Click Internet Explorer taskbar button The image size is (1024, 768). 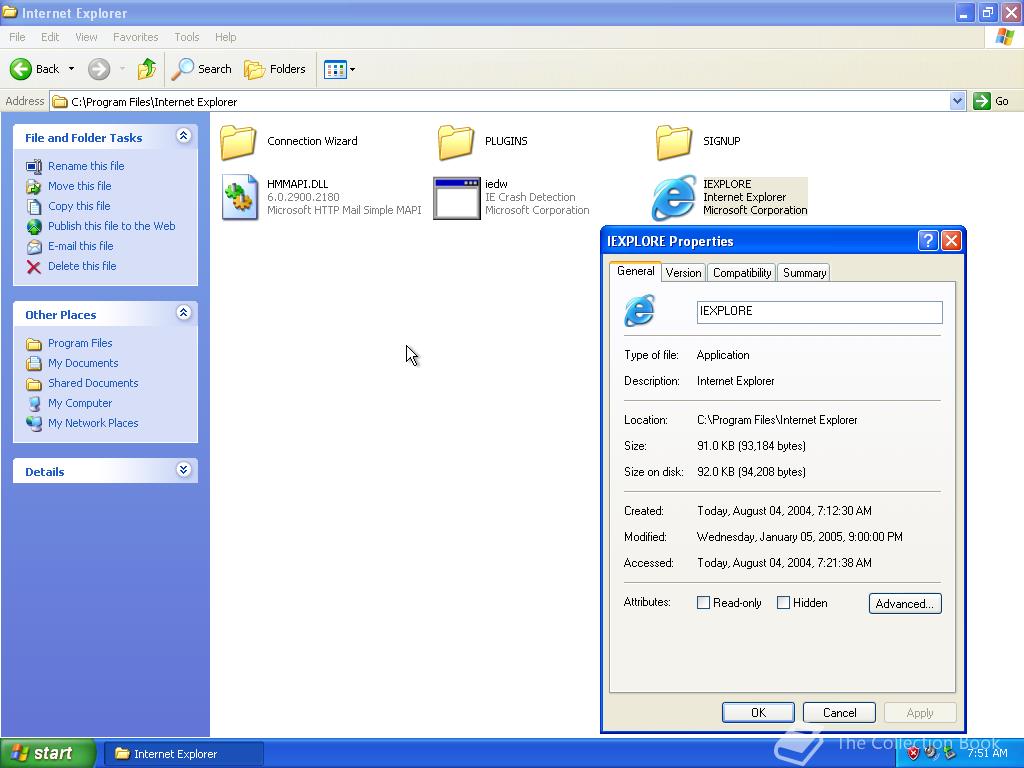coord(184,754)
